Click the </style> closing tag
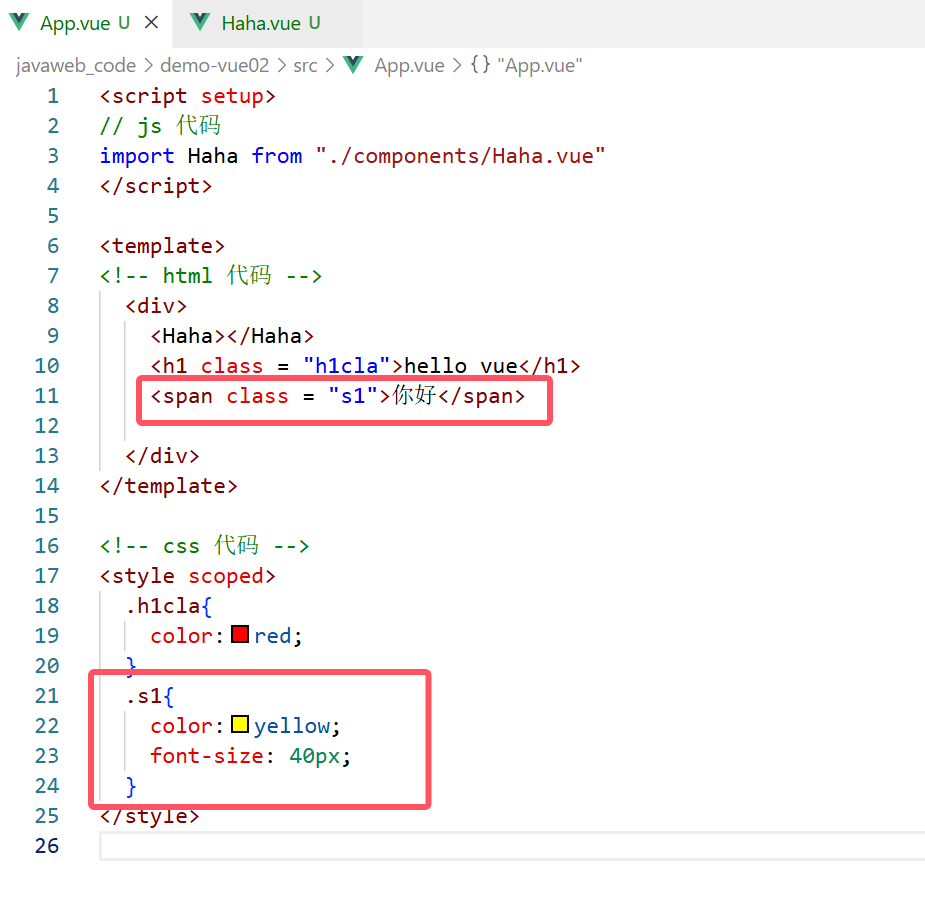Image resolution: width=925 pixels, height=915 pixels. coord(150,816)
